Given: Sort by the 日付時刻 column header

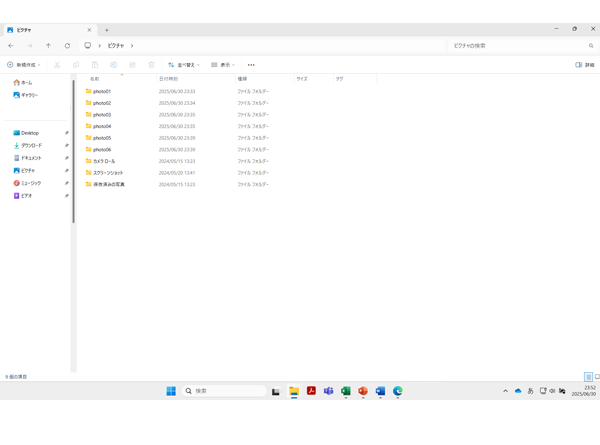Looking at the screenshot, I should 168,78.
